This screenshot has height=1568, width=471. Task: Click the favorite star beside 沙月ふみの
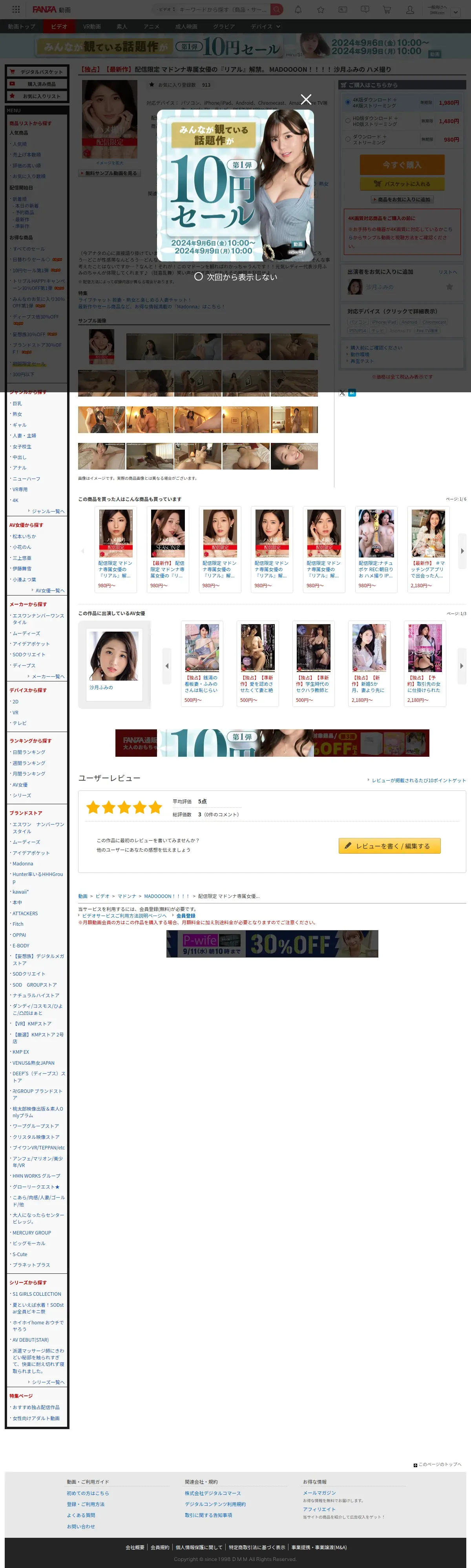(x=449, y=286)
